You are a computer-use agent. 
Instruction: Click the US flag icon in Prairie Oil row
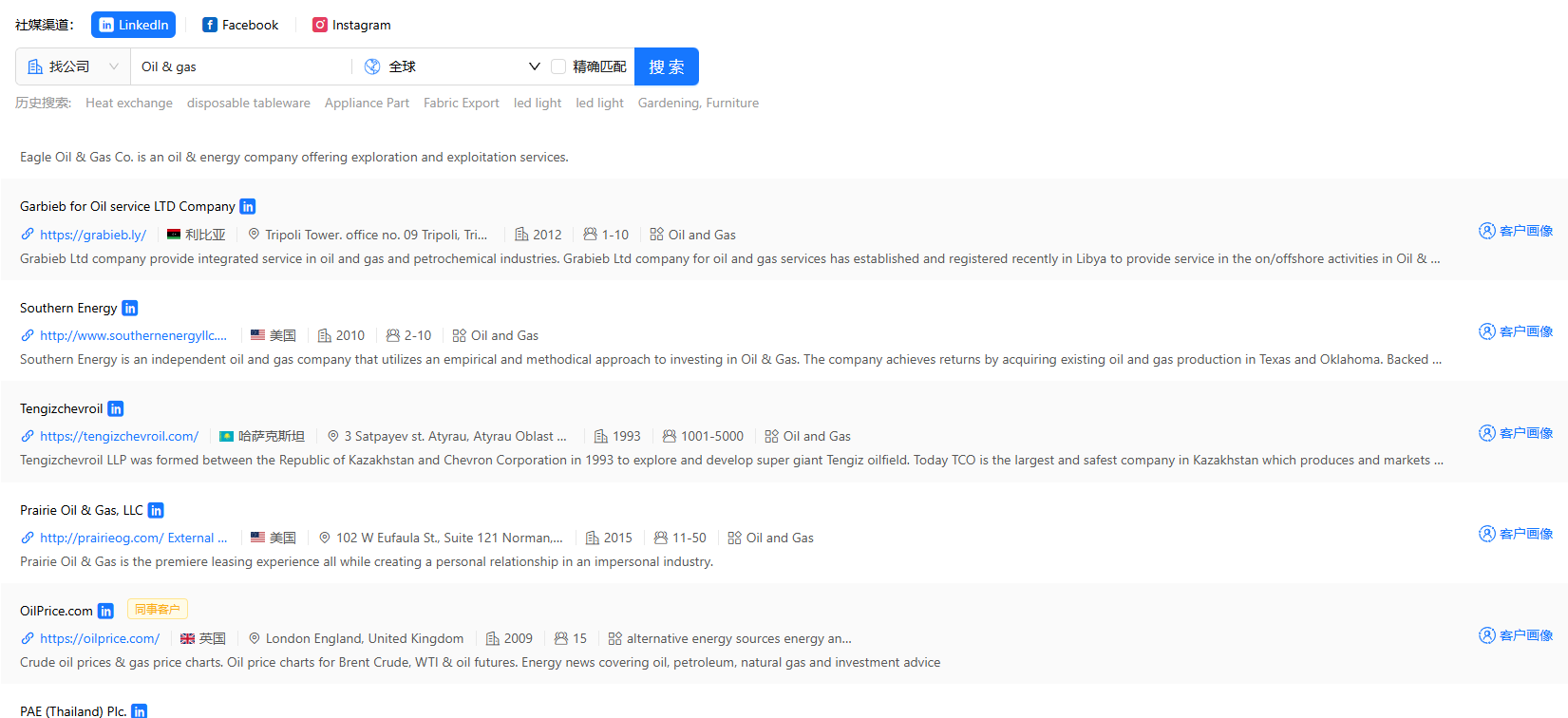click(x=258, y=538)
